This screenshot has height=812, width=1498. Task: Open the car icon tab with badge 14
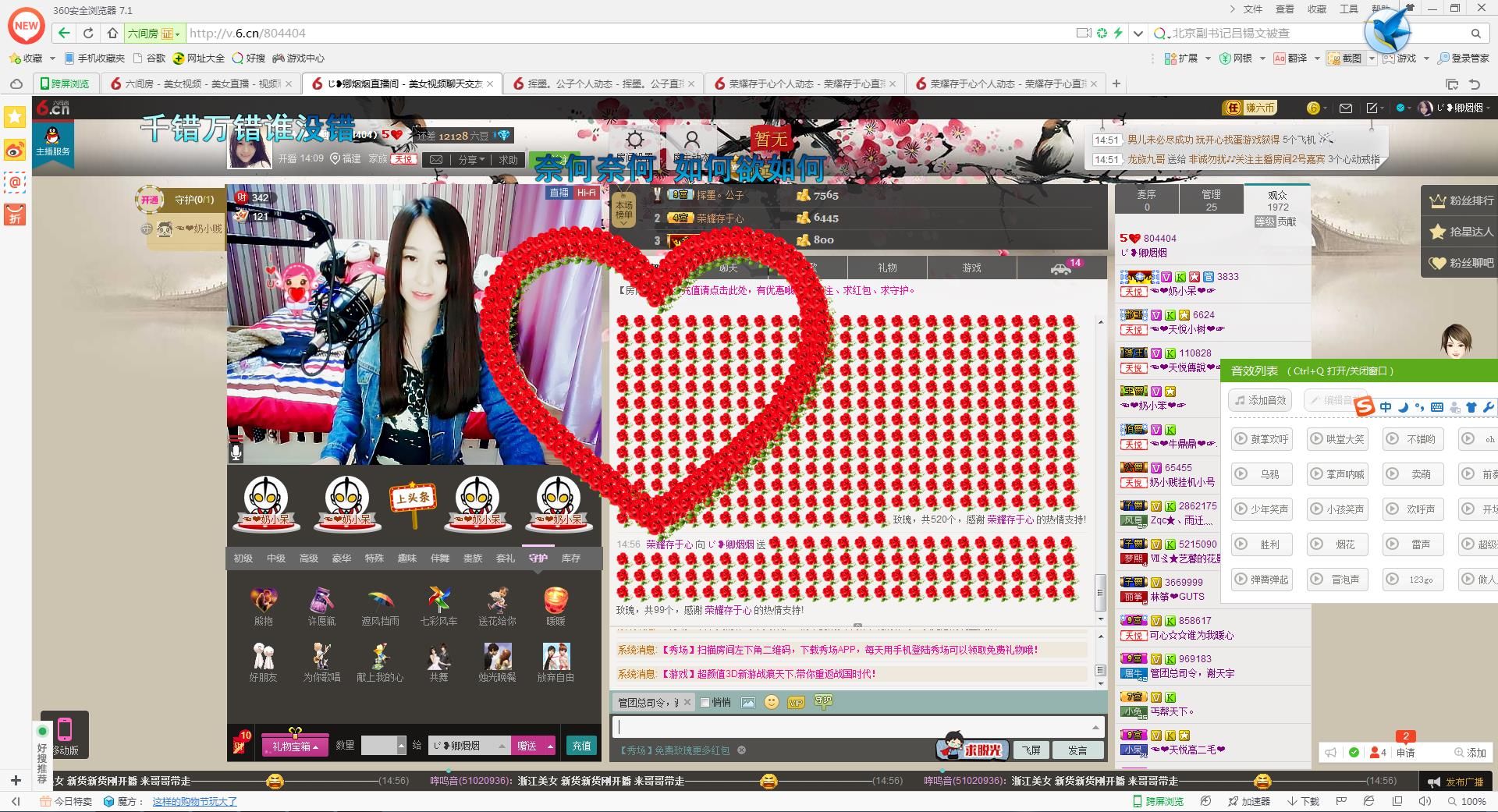(1061, 268)
